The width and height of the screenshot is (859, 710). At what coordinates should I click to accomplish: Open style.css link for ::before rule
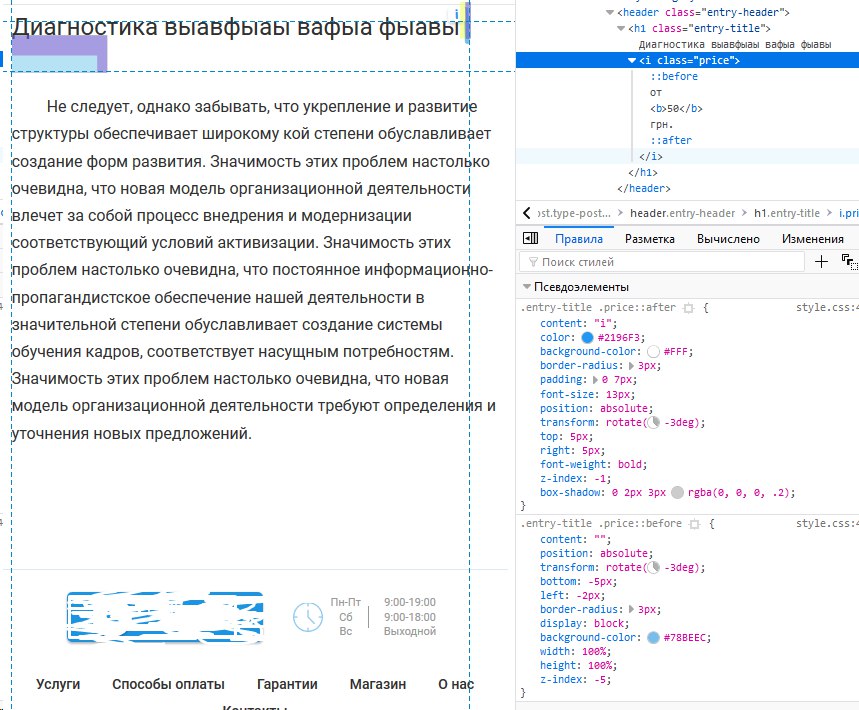827,523
